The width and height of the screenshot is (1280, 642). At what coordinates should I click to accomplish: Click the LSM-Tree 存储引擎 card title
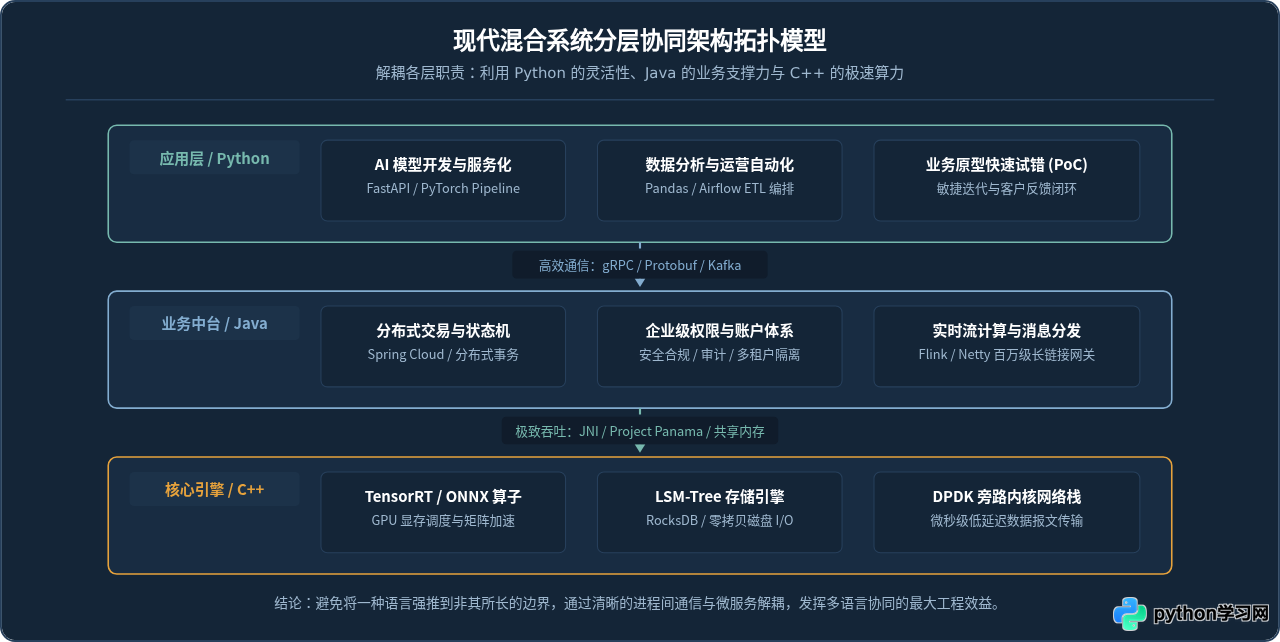click(x=720, y=497)
